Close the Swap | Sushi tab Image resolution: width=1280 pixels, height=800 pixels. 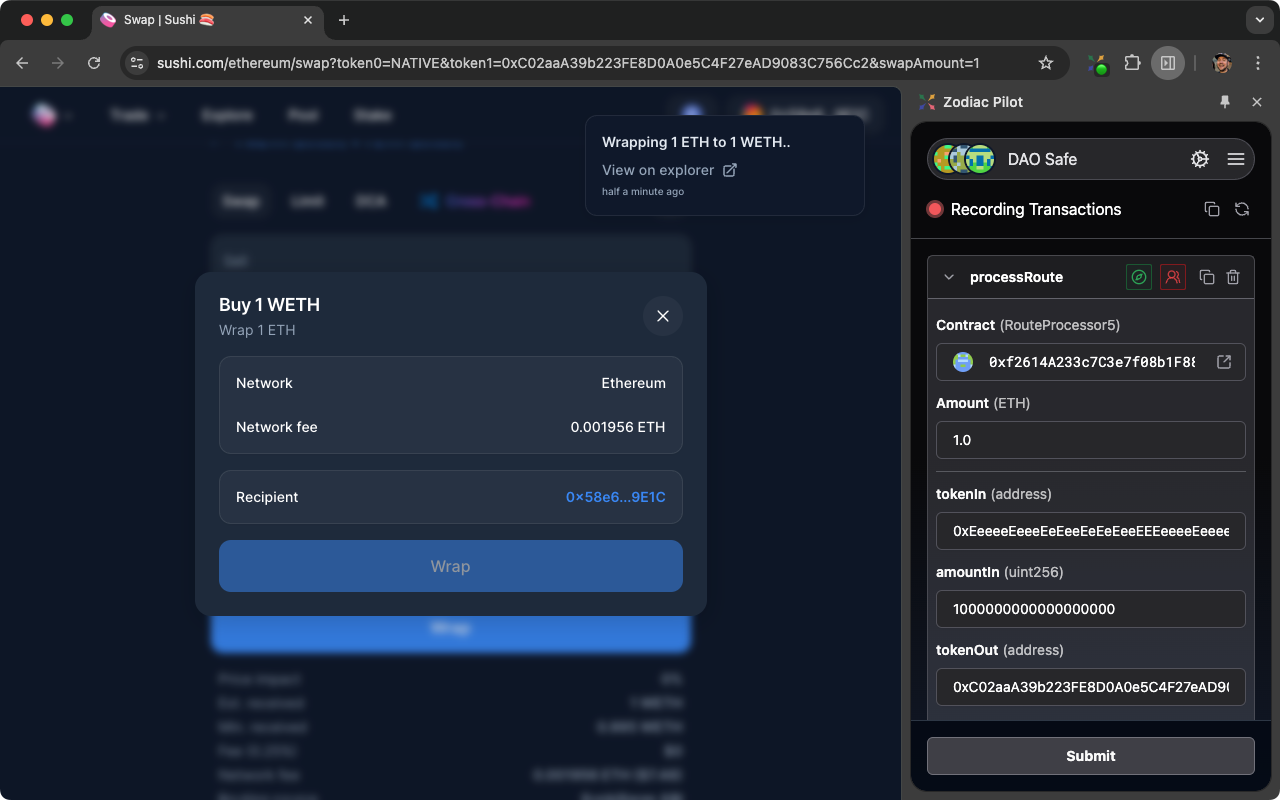tap(307, 20)
